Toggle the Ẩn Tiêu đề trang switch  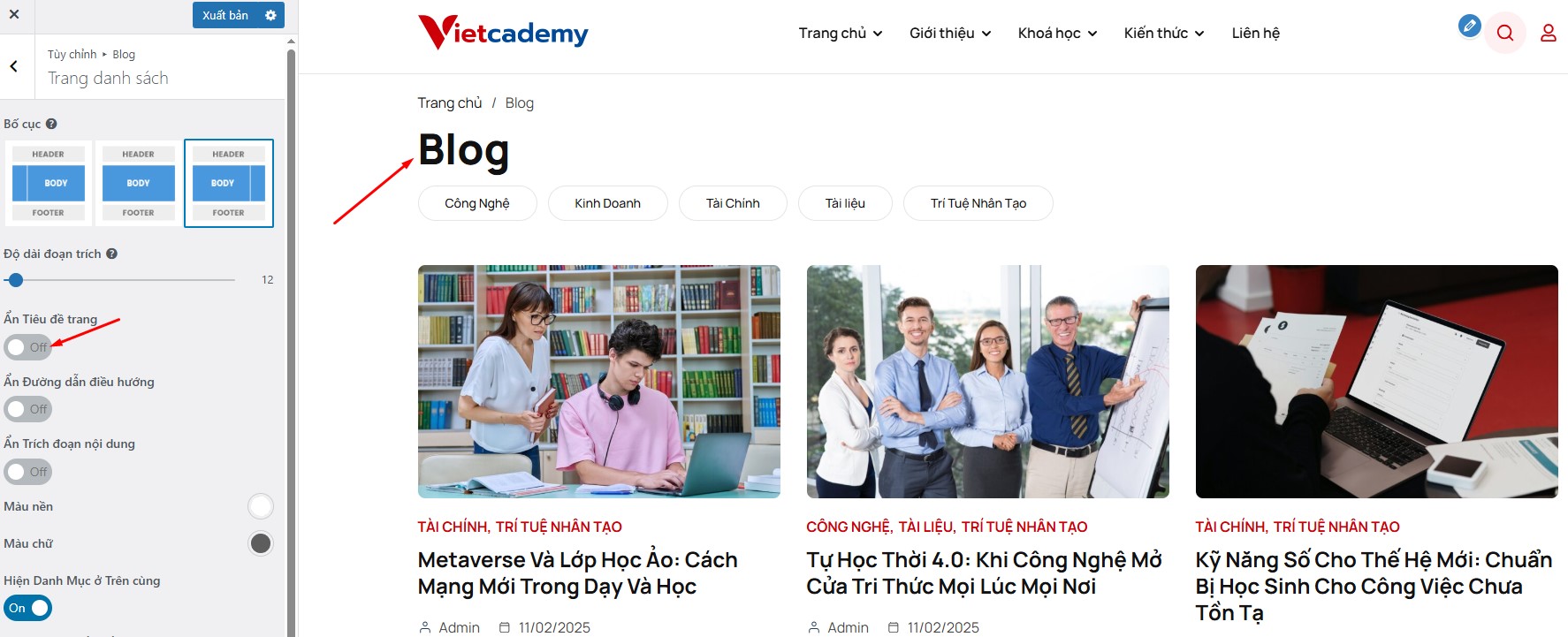[28, 347]
